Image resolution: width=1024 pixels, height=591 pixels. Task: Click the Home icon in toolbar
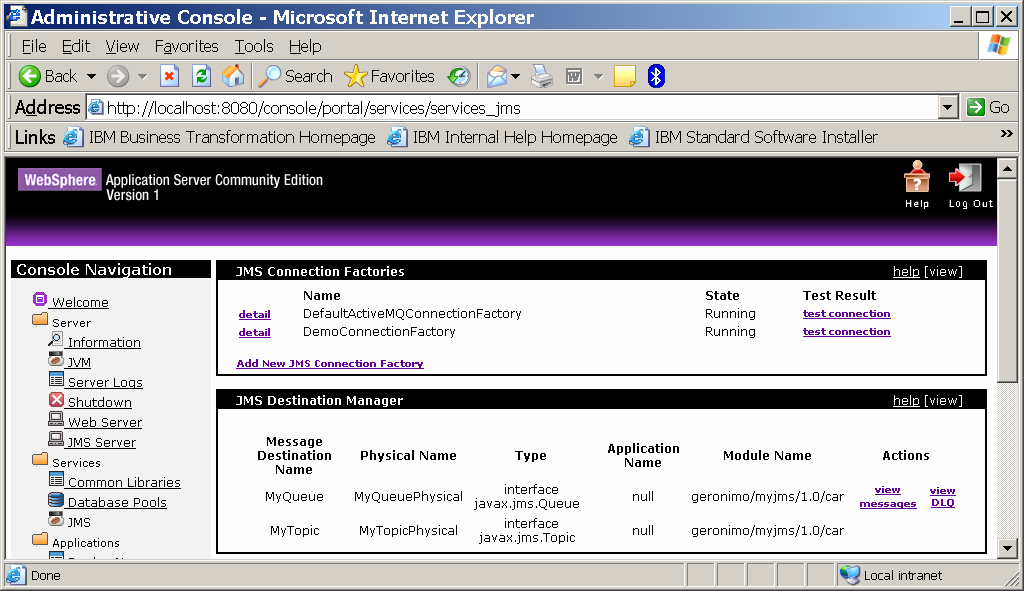pos(233,76)
